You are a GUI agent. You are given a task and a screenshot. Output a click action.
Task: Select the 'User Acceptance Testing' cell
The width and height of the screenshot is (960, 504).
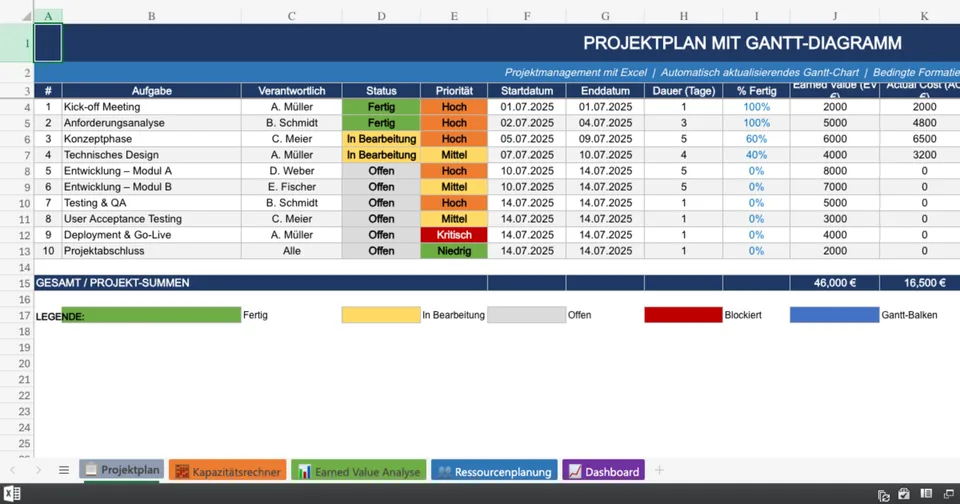click(151, 219)
